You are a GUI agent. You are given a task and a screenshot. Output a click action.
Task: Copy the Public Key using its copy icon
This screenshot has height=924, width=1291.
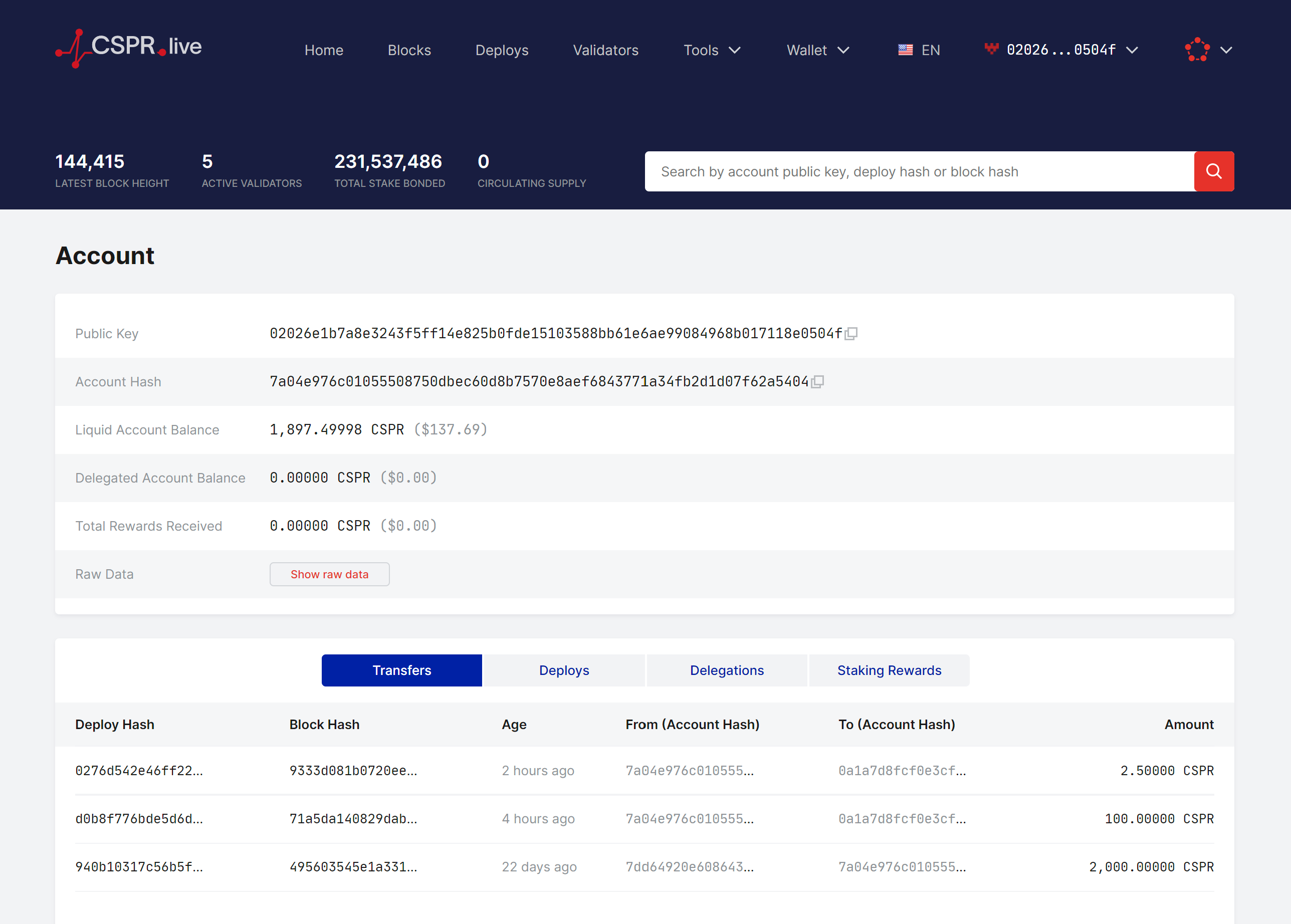tap(852, 334)
